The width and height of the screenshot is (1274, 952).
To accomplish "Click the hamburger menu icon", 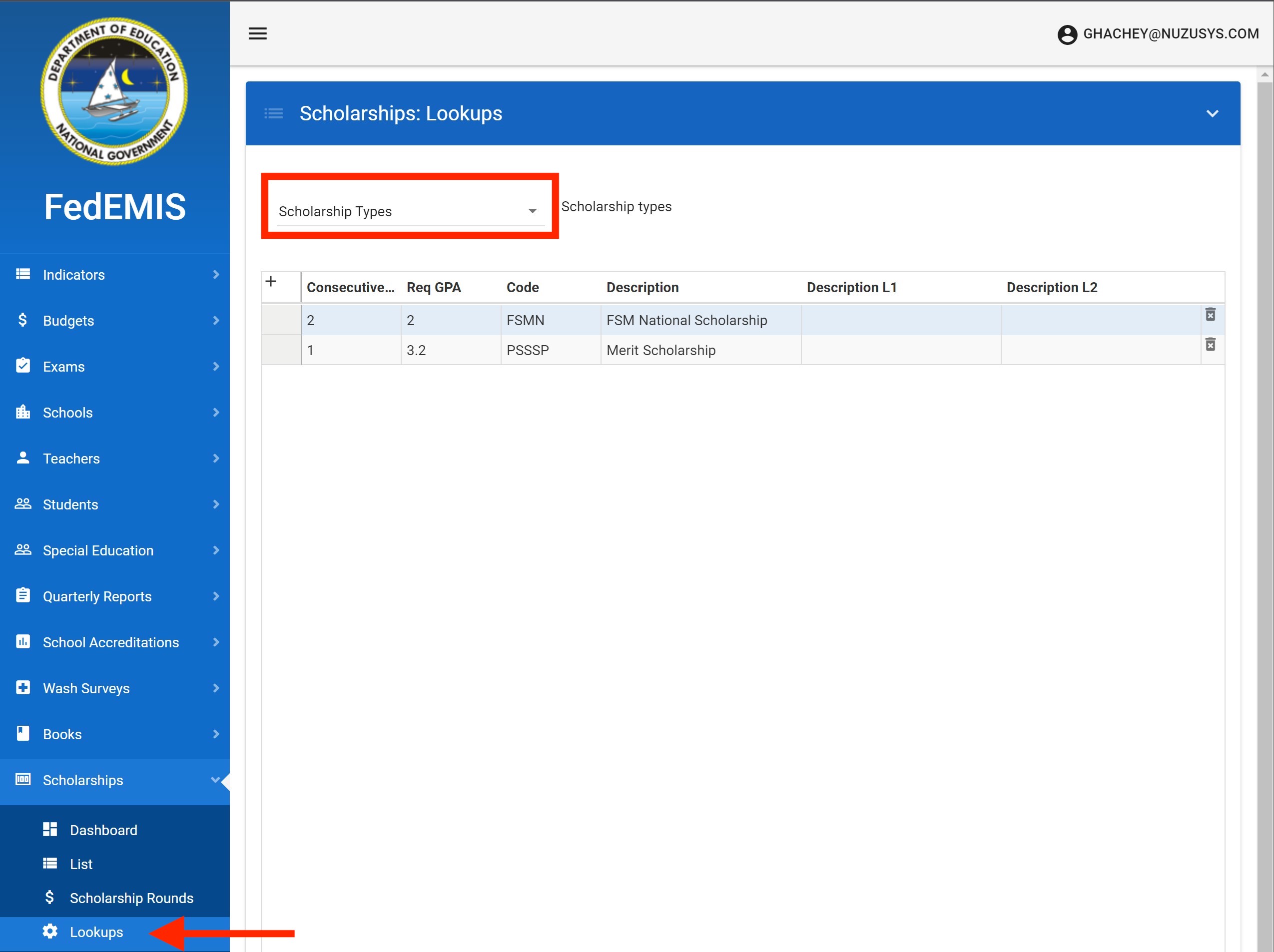I will tap(257, 33).
